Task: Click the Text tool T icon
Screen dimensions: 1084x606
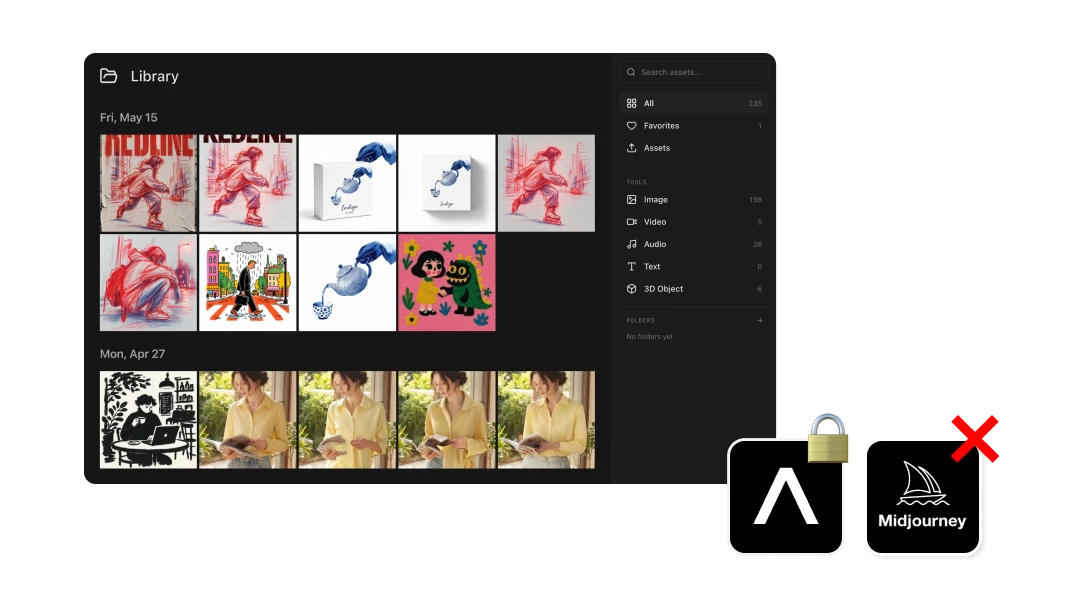Action: (x=631, y=267)
